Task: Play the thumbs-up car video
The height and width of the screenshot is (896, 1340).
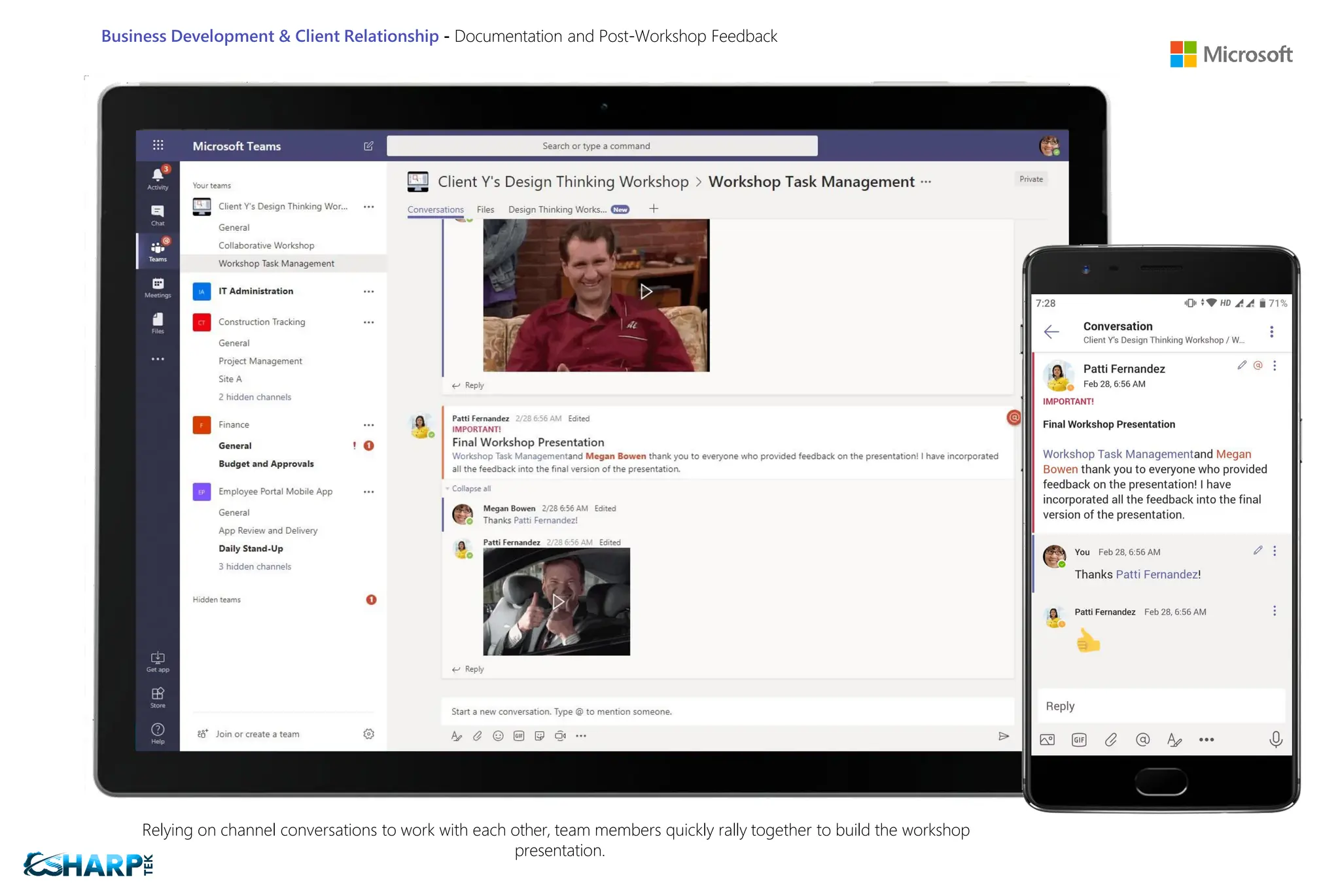Action: (x=557, y=602)
